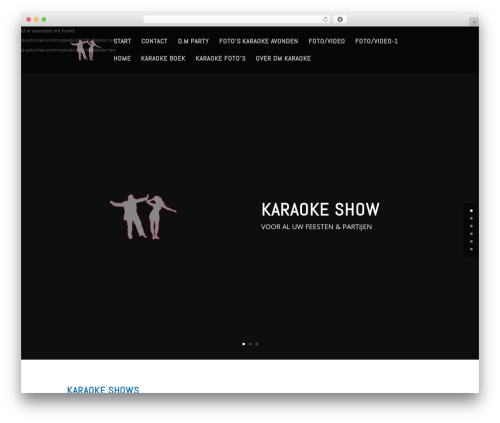The image size is (500, 423).
Task: Reload the page with the refresh icon
Action: tap(325, 19)
